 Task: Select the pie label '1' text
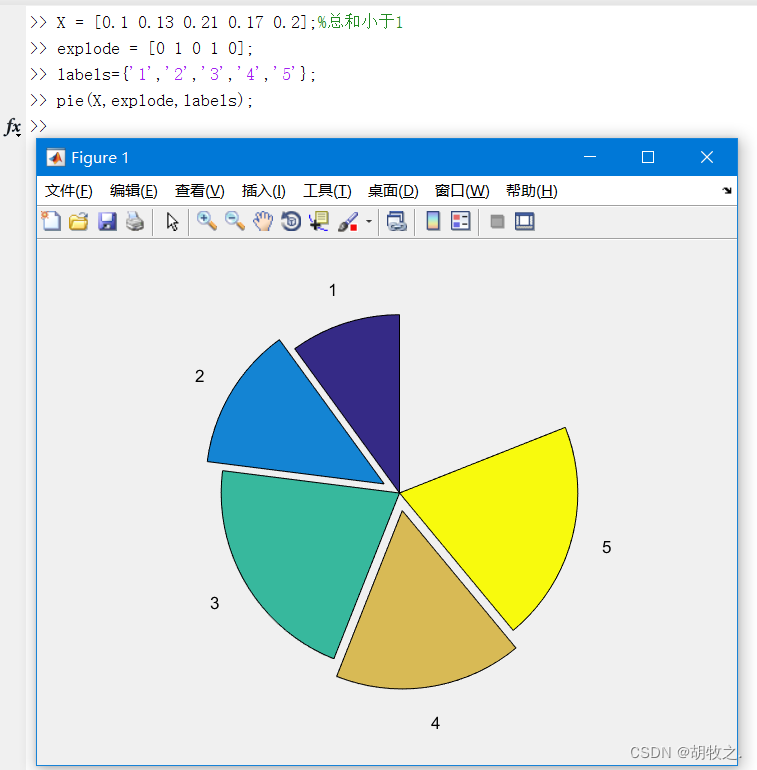click(x=332, y=290)
